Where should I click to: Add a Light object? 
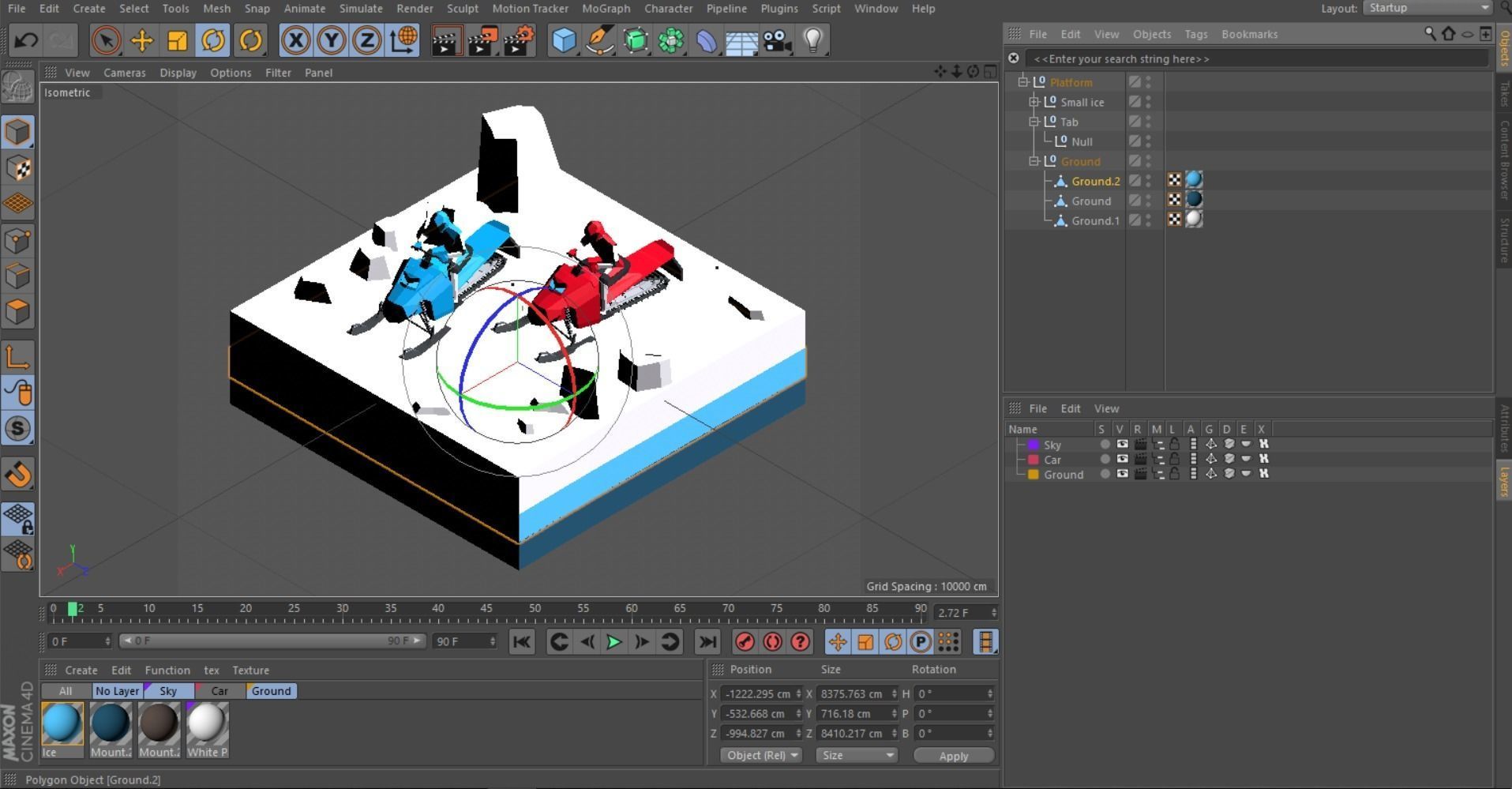(x=813, y=40)
